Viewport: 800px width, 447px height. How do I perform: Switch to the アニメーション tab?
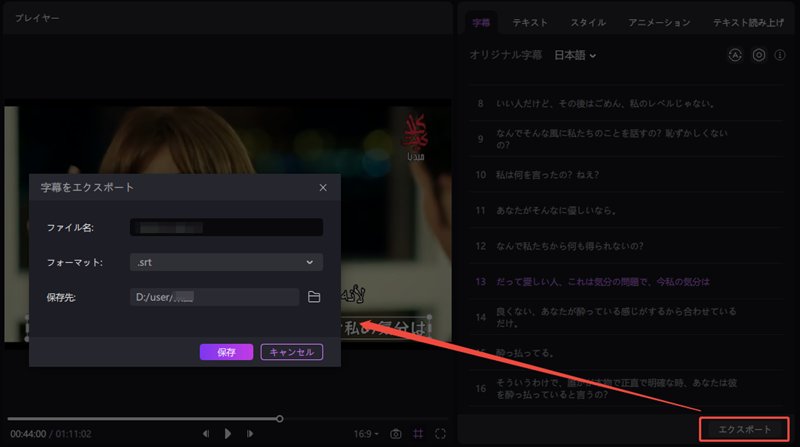[659, 23]
